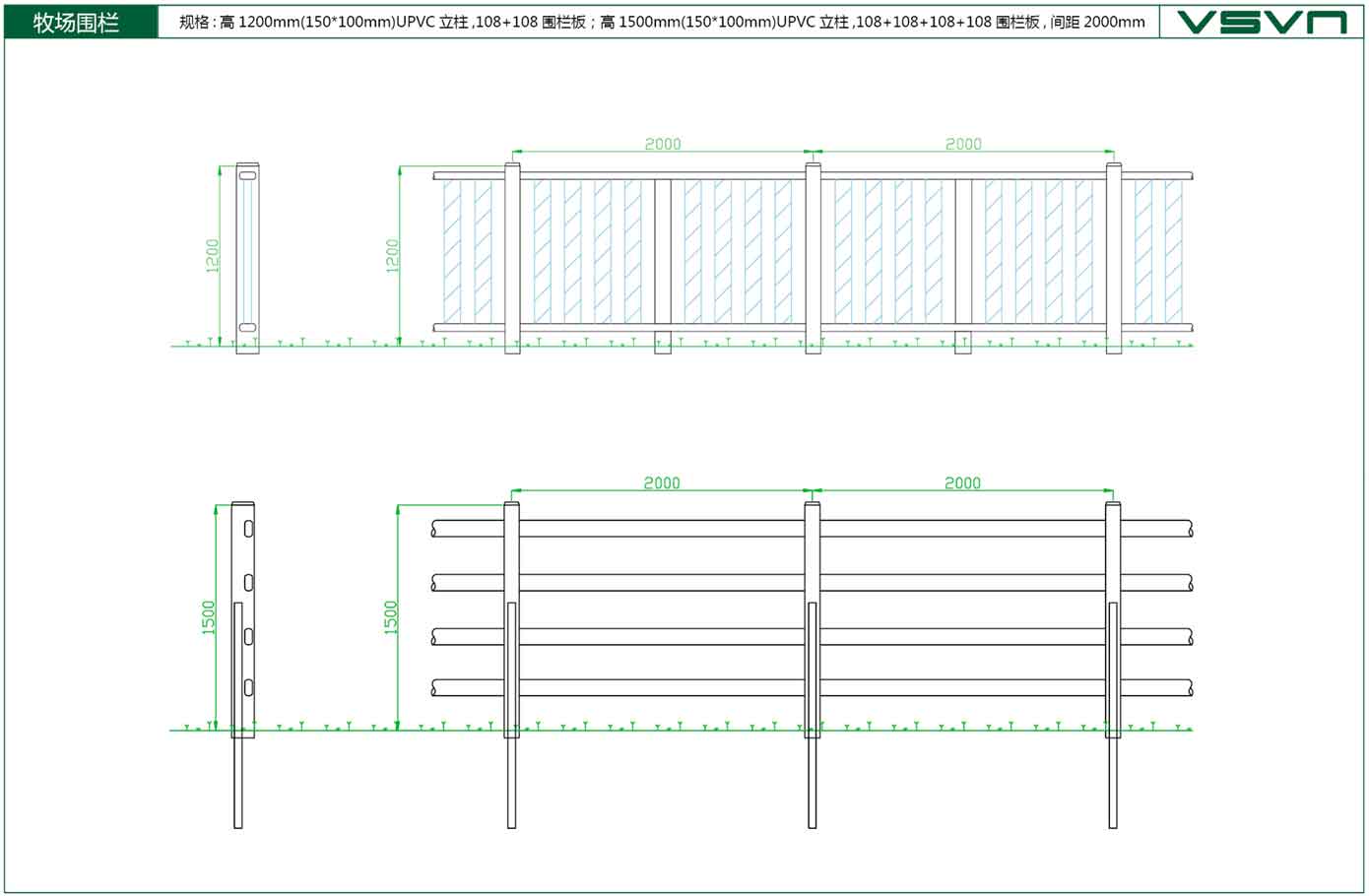Screen dimensions: 1369x896
Task: Click the 1200 dimension beside the panel fence elevation
Action: pos(392,256)
